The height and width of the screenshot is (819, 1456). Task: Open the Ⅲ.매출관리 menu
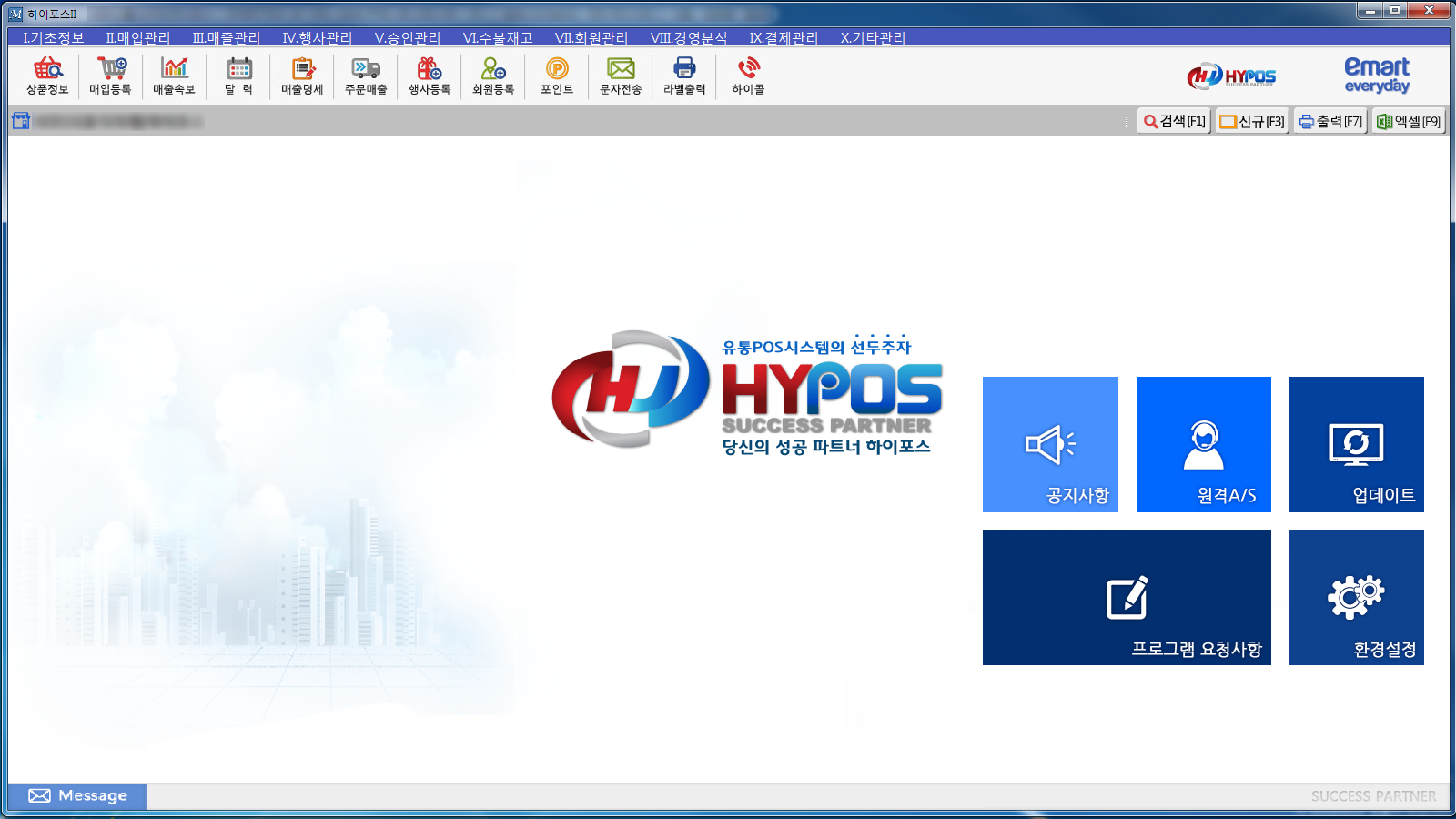click(x=226, y=38)
